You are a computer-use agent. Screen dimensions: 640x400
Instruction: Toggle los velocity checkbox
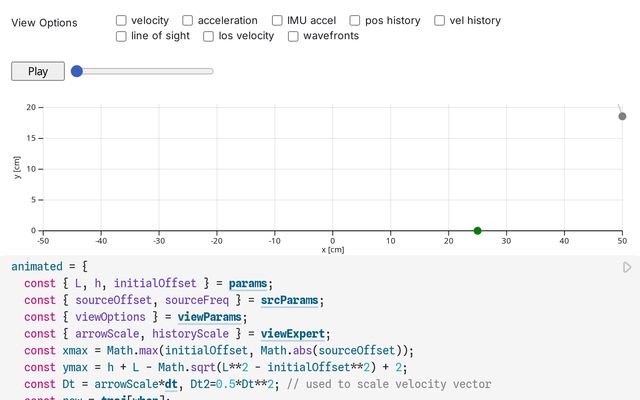[x=209, y=36]
